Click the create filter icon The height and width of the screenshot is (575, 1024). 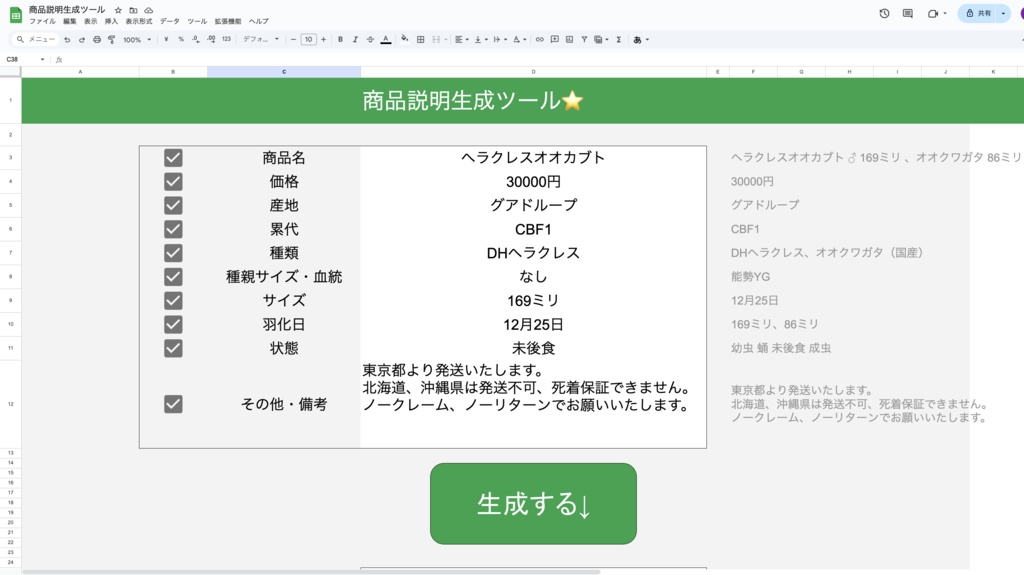tap(584, 39)
